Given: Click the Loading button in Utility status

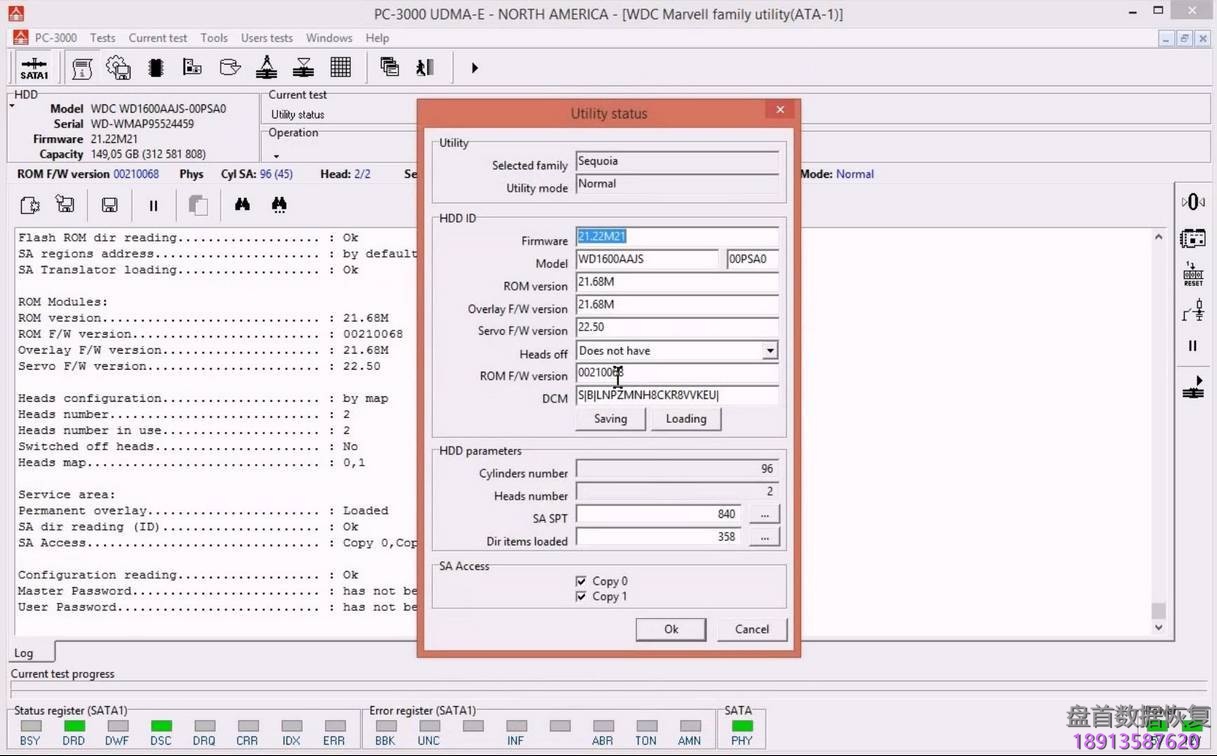Looking at the screenshot, I should click(x=684, y=419).
